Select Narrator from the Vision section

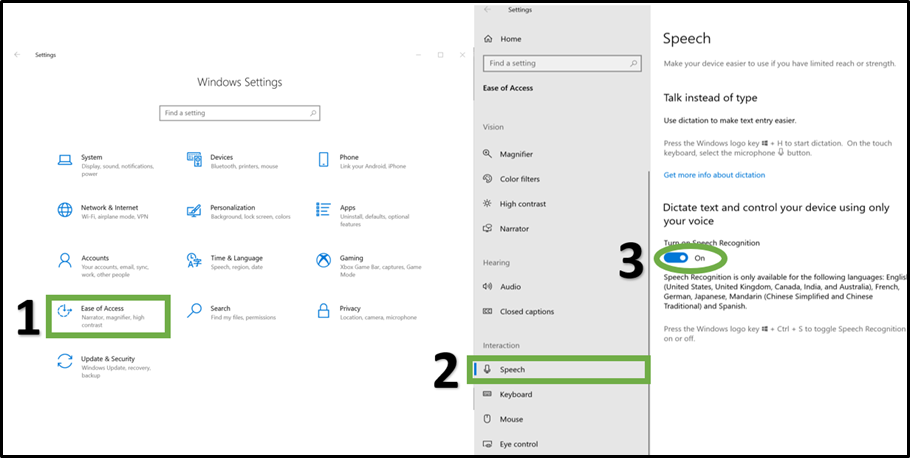(x=514, y=229)
